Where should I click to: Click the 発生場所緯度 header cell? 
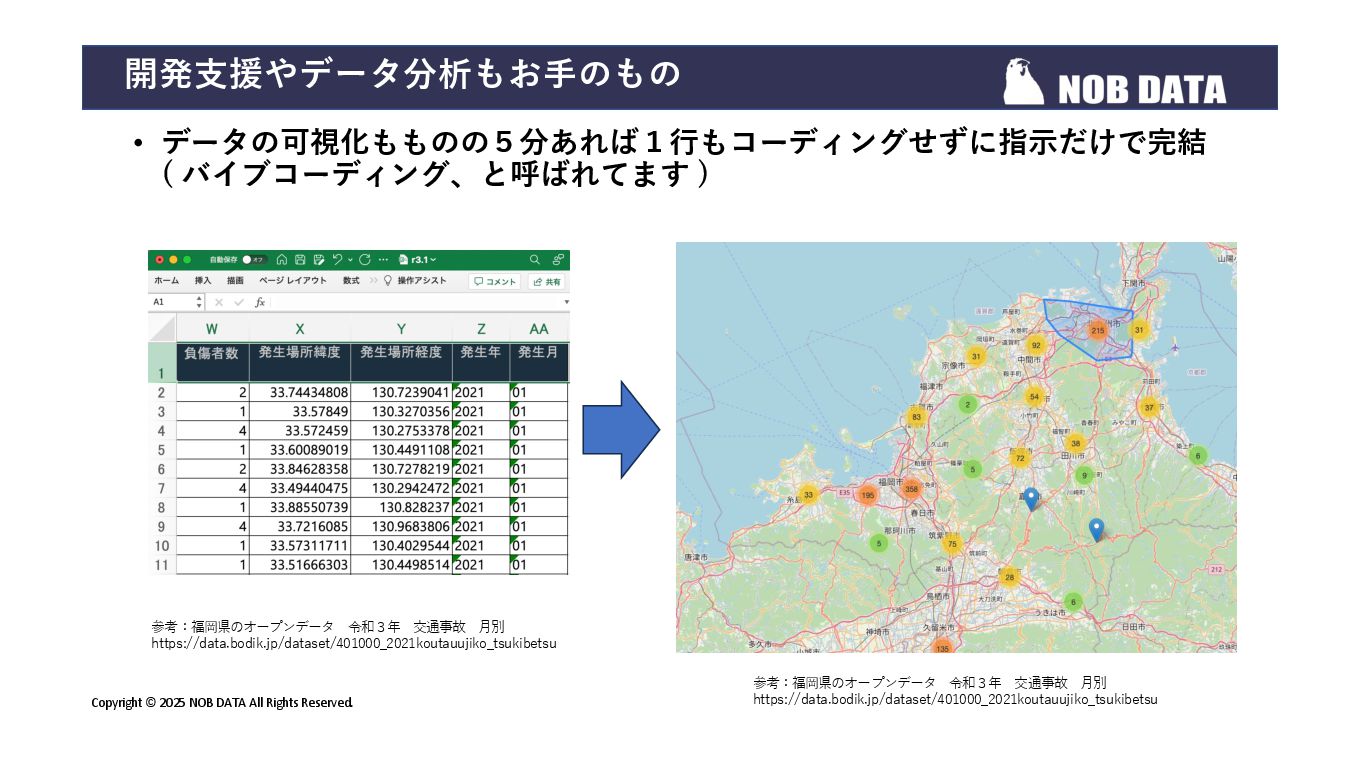[300, 361]
